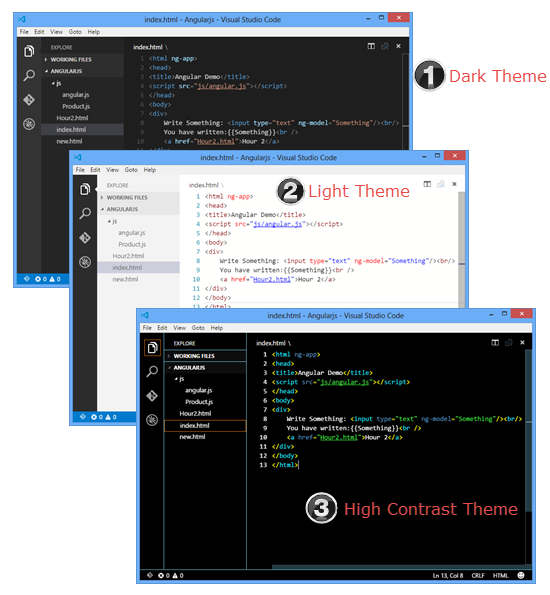550x595 pixels.
Task: Open new.html in dark theme explorer
Action: pos(69,141)
